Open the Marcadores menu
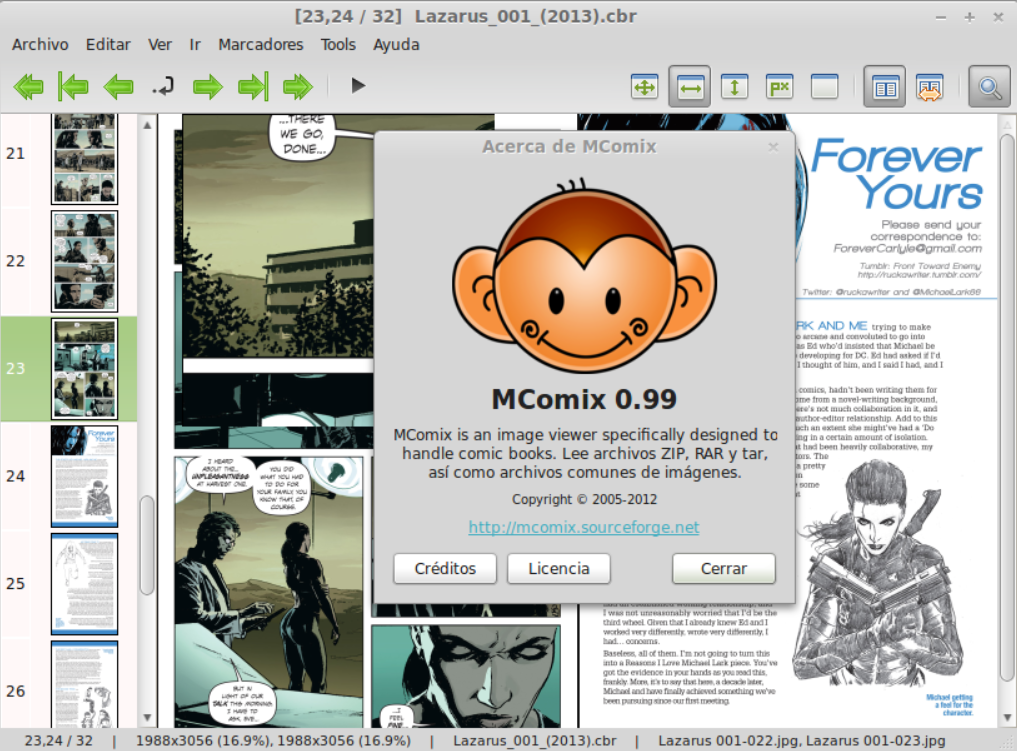1017x751 pixels. pos(261,45)
